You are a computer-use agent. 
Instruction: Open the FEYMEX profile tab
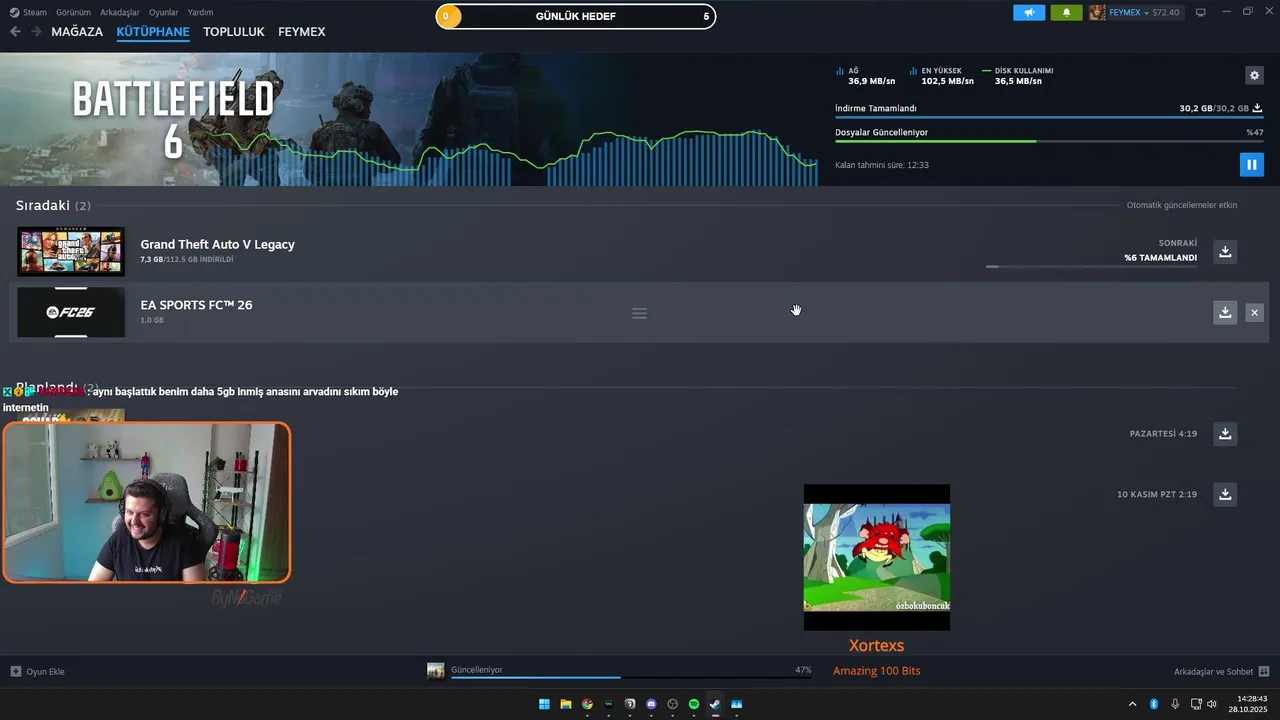(x=302, y=32)
